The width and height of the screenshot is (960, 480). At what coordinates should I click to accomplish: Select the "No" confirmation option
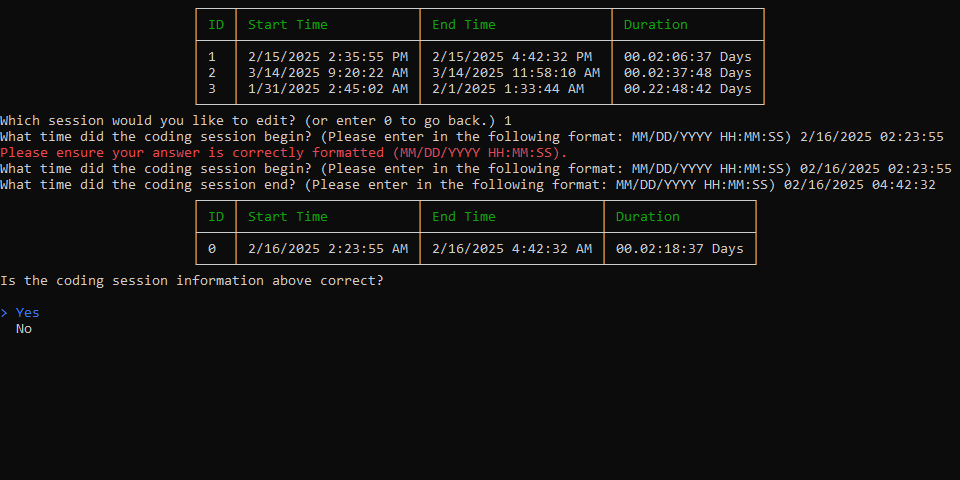click(24, 329)
